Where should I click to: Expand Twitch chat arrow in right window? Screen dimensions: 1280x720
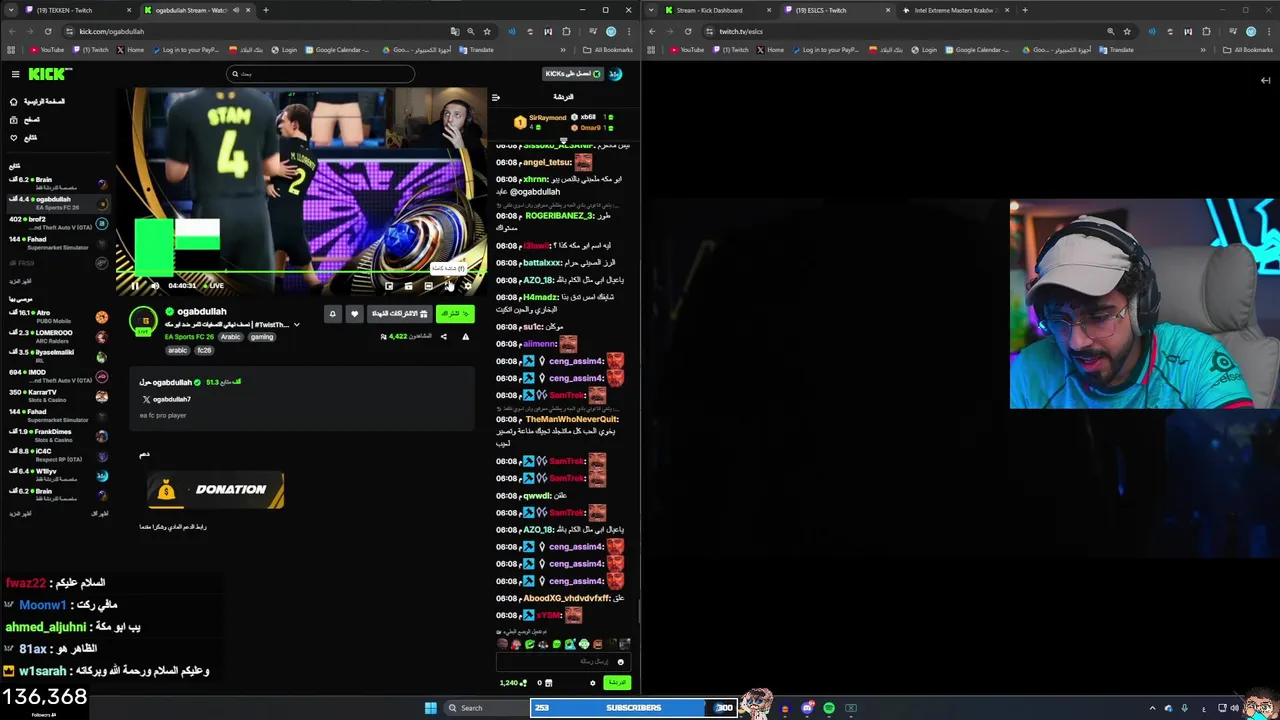click(1265, 81)
